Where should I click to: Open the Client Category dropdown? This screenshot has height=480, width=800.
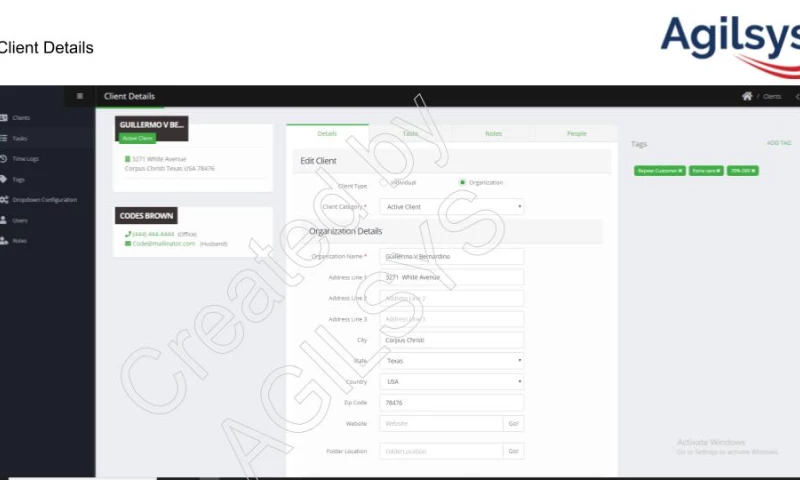[x=452, y=207]
